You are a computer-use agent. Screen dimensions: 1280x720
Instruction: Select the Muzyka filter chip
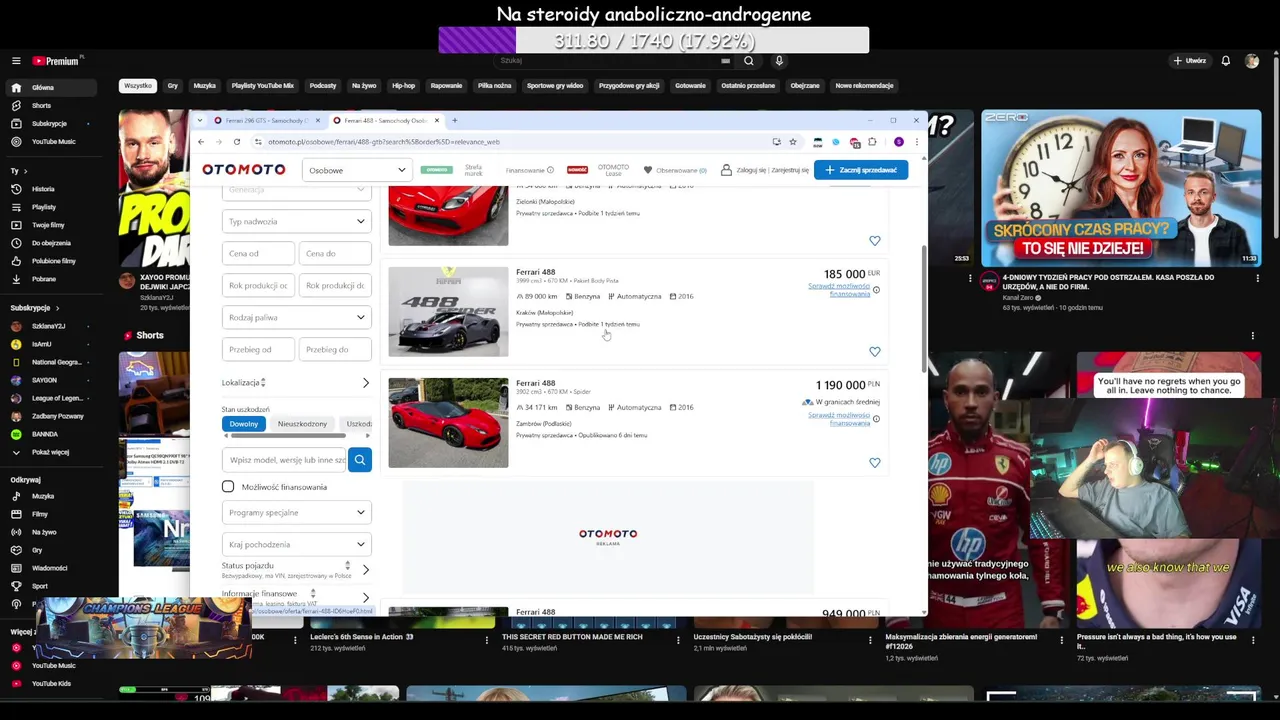(x=204, y=86)
